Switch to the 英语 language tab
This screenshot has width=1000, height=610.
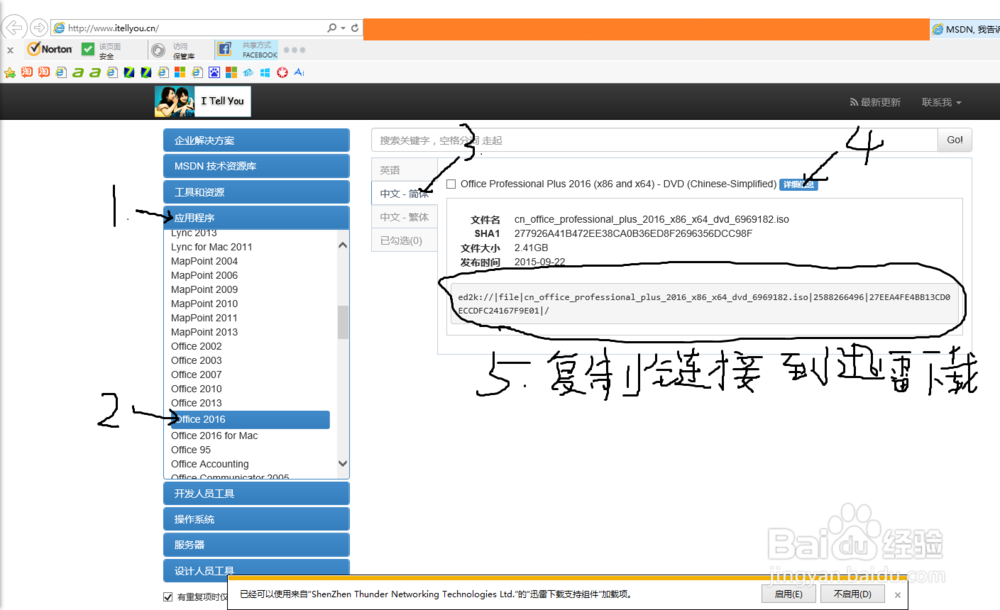pos(404,170)
